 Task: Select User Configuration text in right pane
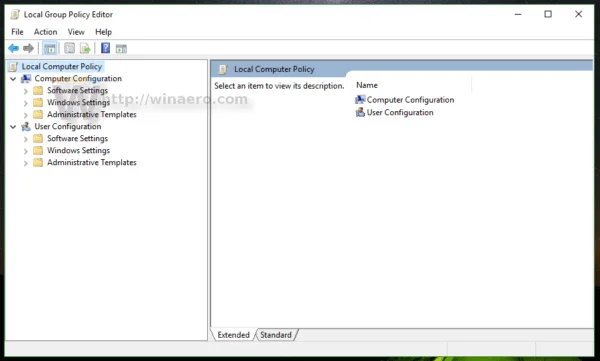point(400,113)
